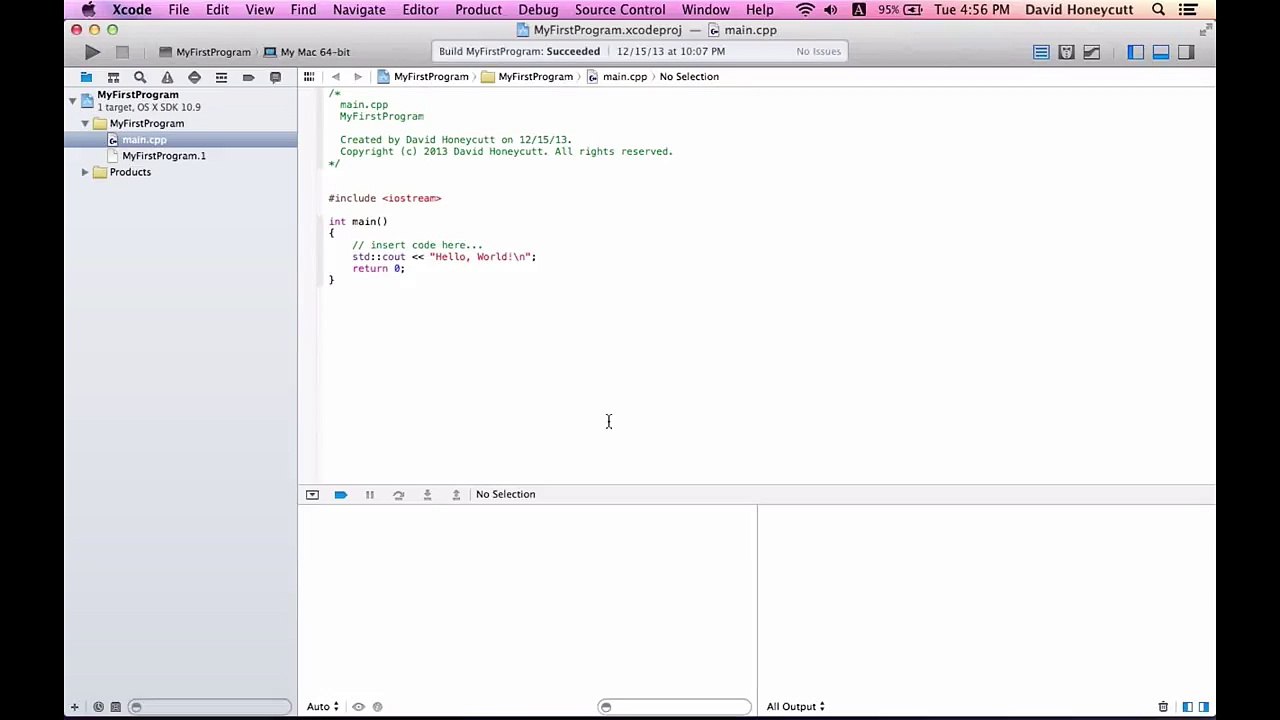Show recently edited files via the clock filter

tap(98, 707)
